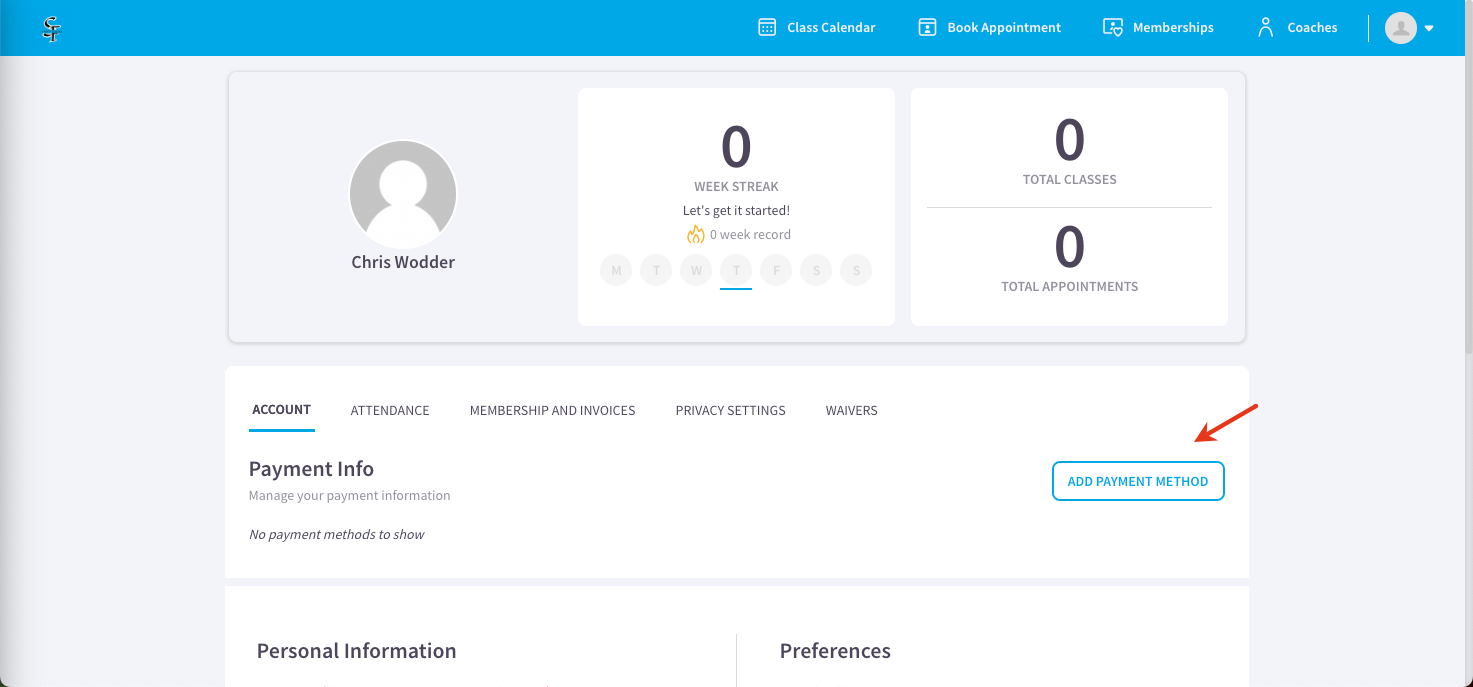Select the ACCOUNT tab

click(x=282, y=410)
